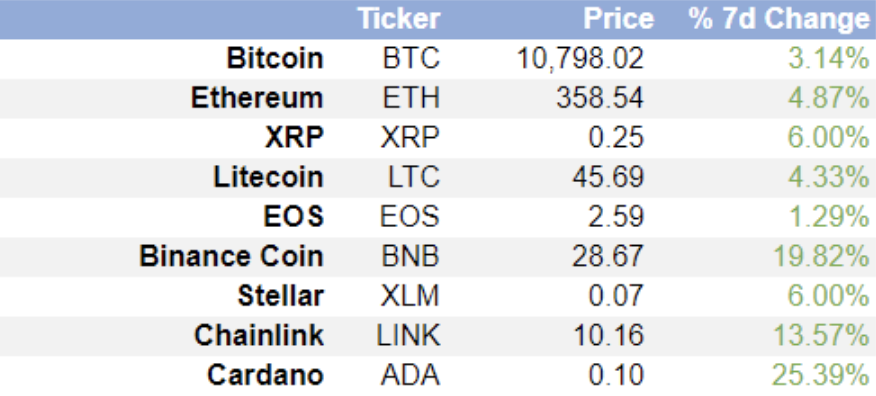Click the LINK 10.16 price cell
Viewport: 876px width, 396px height.
coord(608,336)
